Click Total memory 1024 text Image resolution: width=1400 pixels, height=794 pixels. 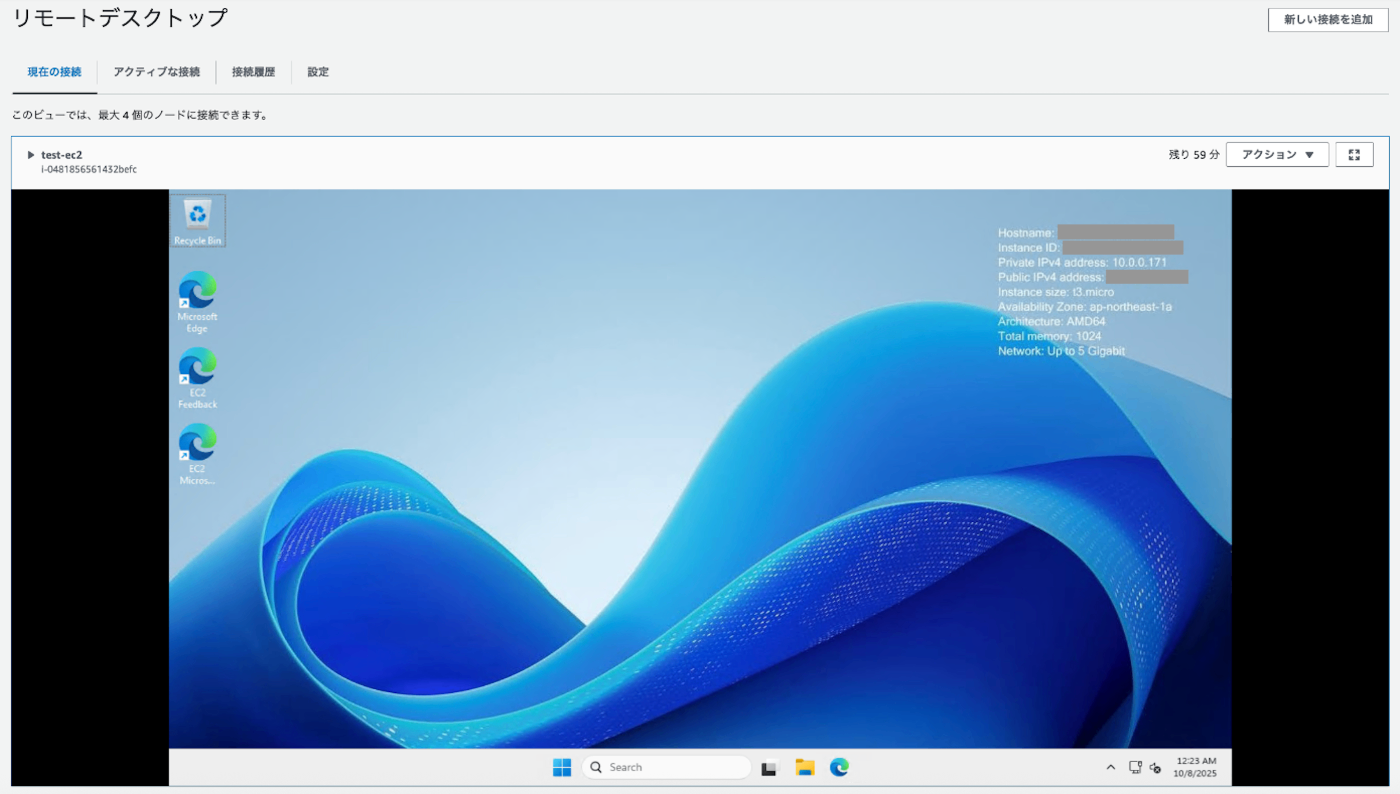pos(1049,336)
